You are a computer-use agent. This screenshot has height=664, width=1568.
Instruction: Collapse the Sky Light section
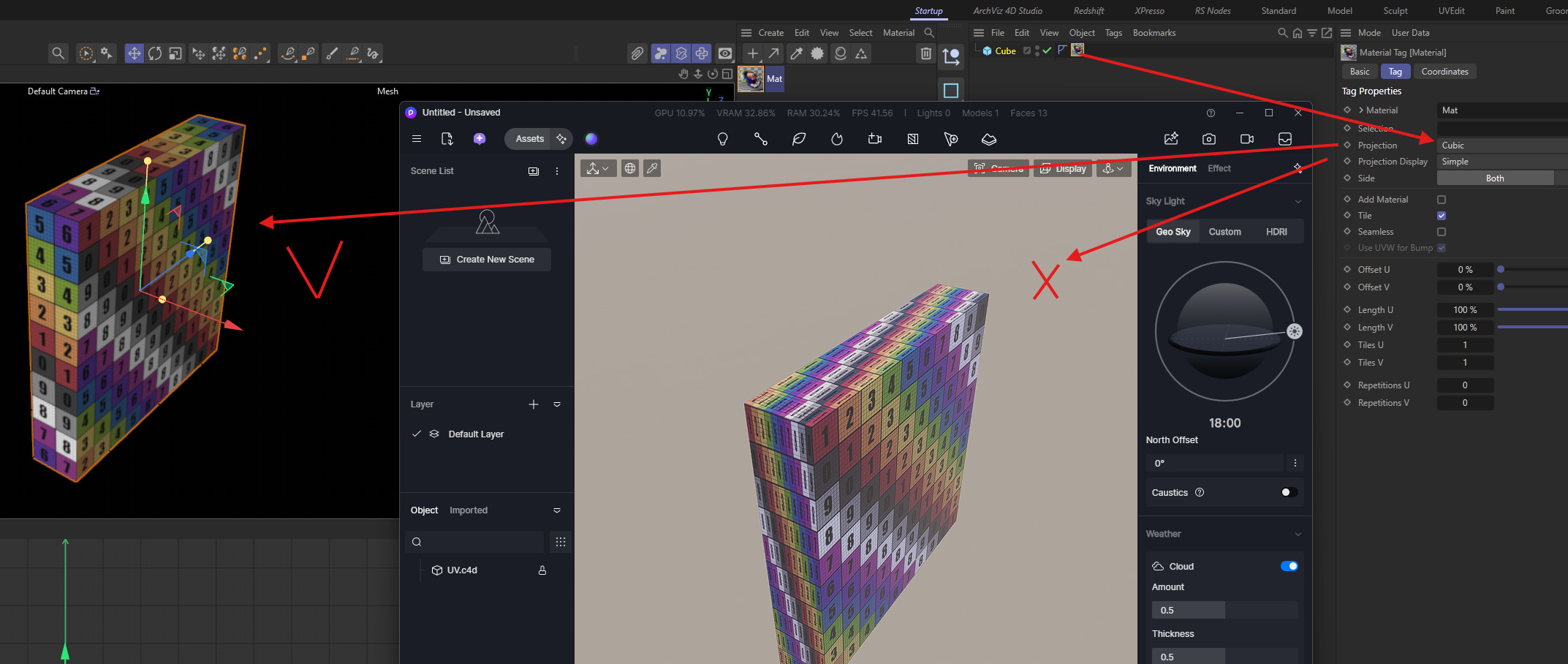coord(1298,201)
